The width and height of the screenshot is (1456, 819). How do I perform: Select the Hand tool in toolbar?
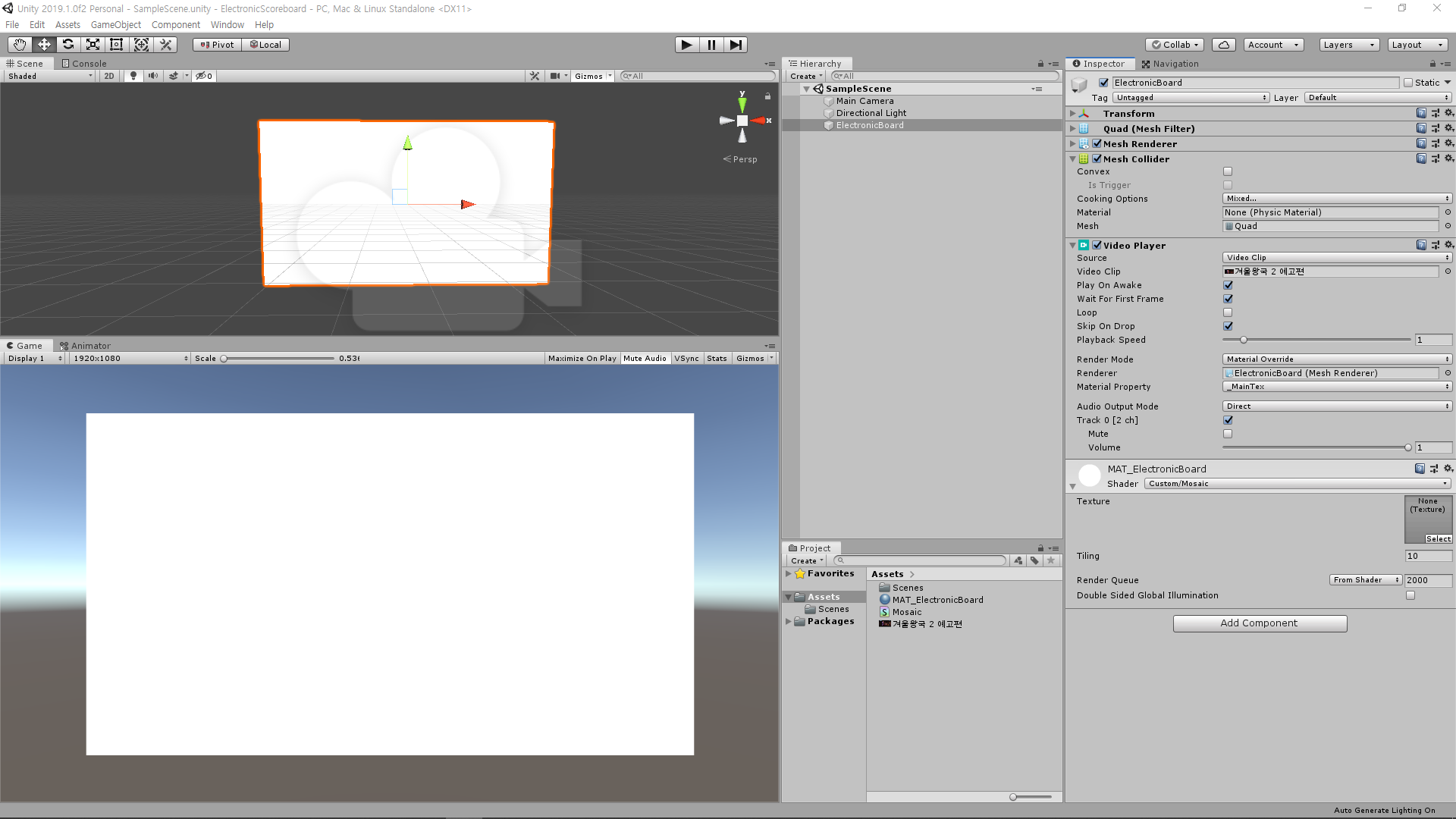click(19, 45)
